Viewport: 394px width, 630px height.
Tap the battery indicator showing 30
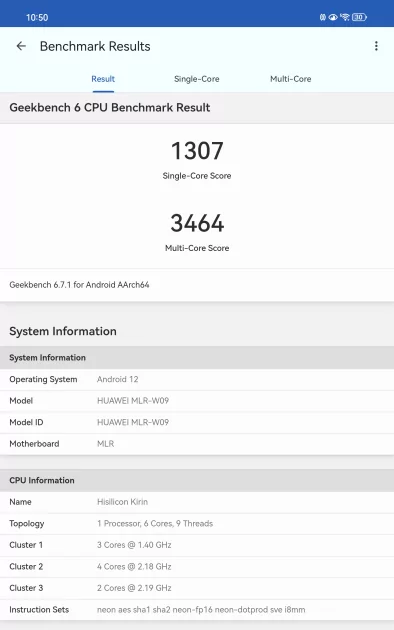tap(359, 17)
